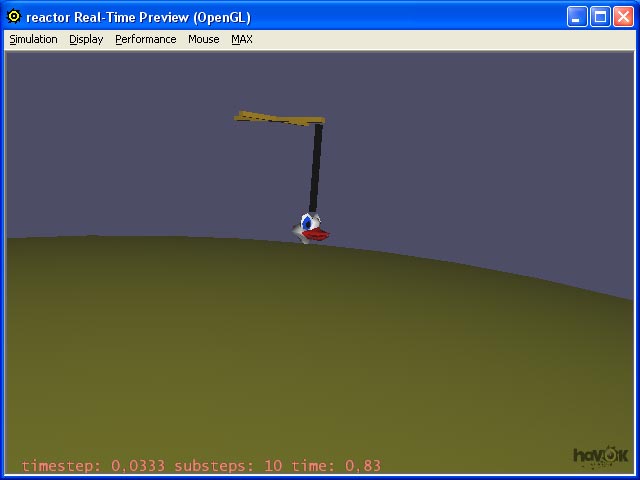Screen dimensions: 640x480
Task: Open the MAX menu
Action: [242, 39]
